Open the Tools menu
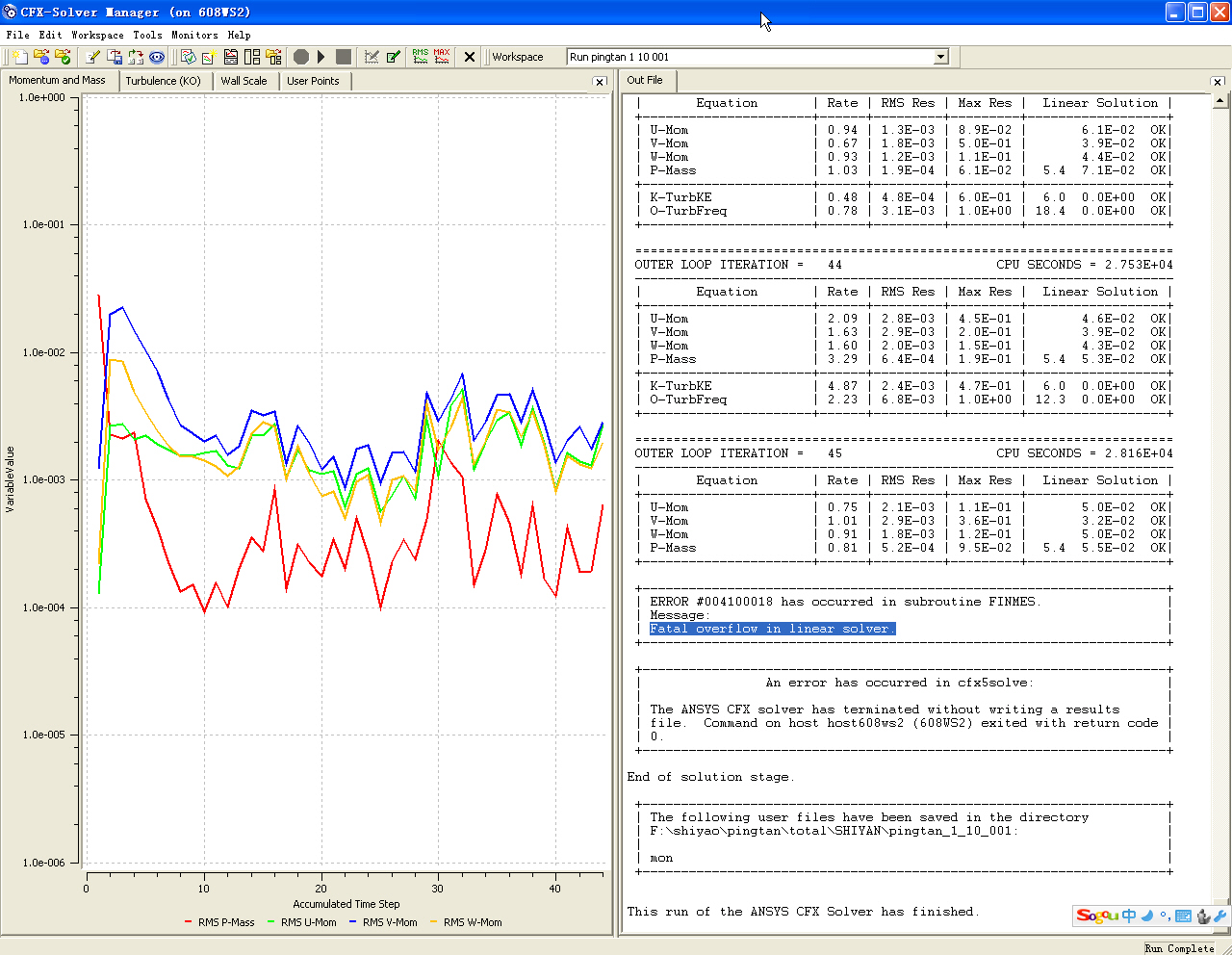Image resolution: width=1232 pixels, height=955 pixels. [147, 35]
